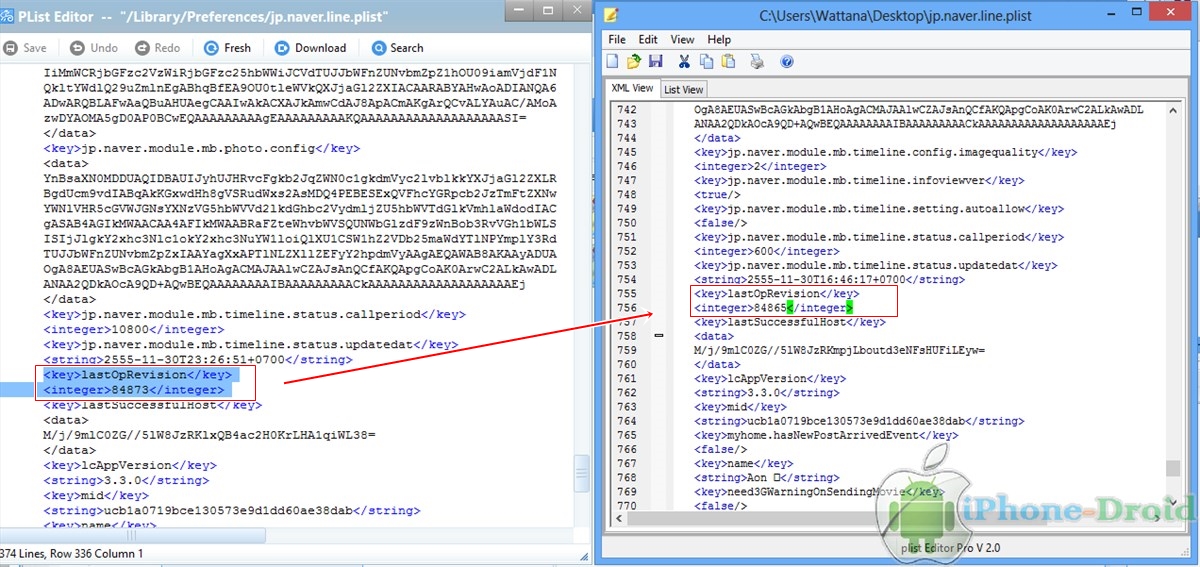1200x567 pixels.
Task: Click Search in the left PList Editor toolbar
Action: tap(398, 48)
